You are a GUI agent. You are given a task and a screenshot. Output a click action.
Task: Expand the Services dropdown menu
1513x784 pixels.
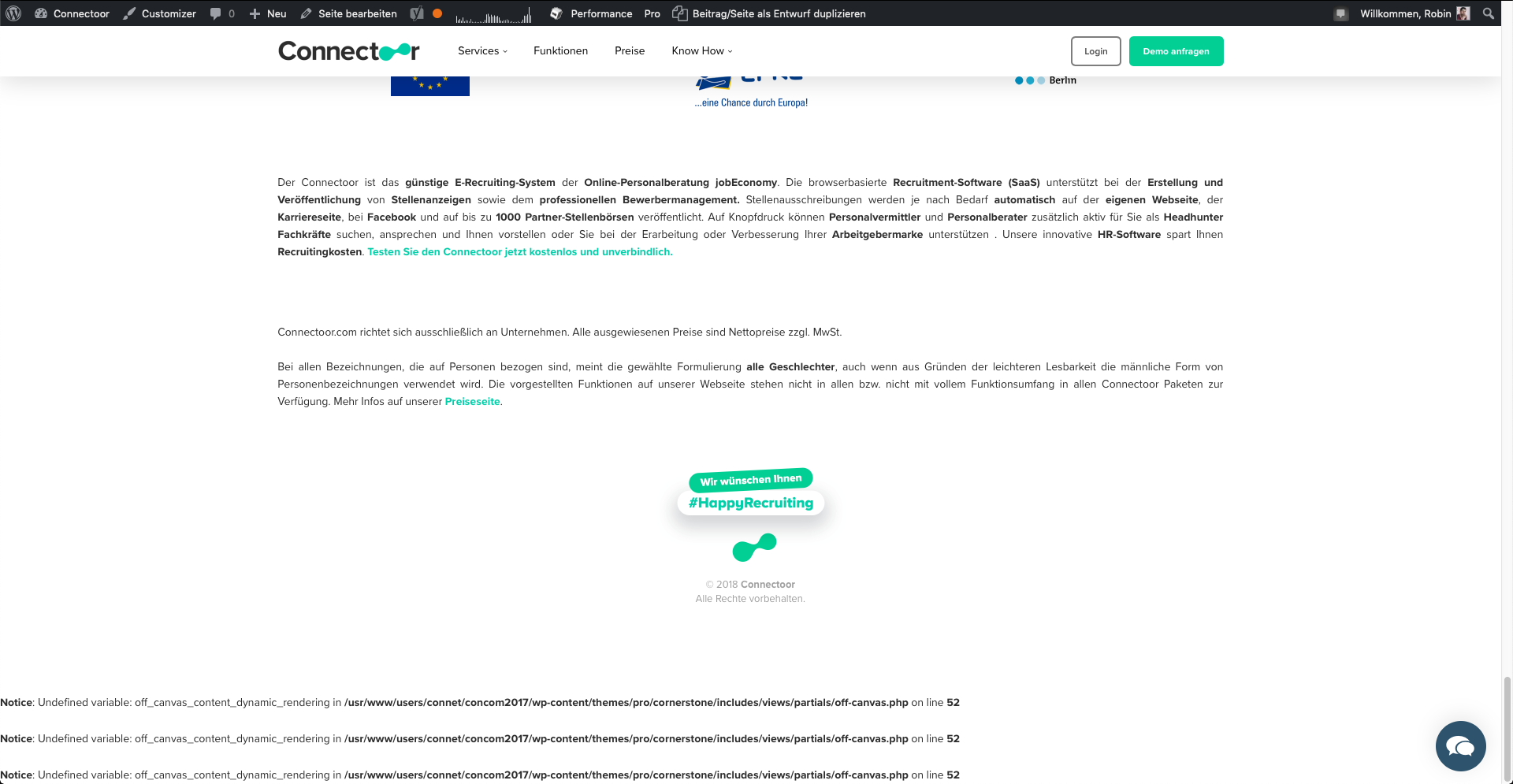coord(482,50)
